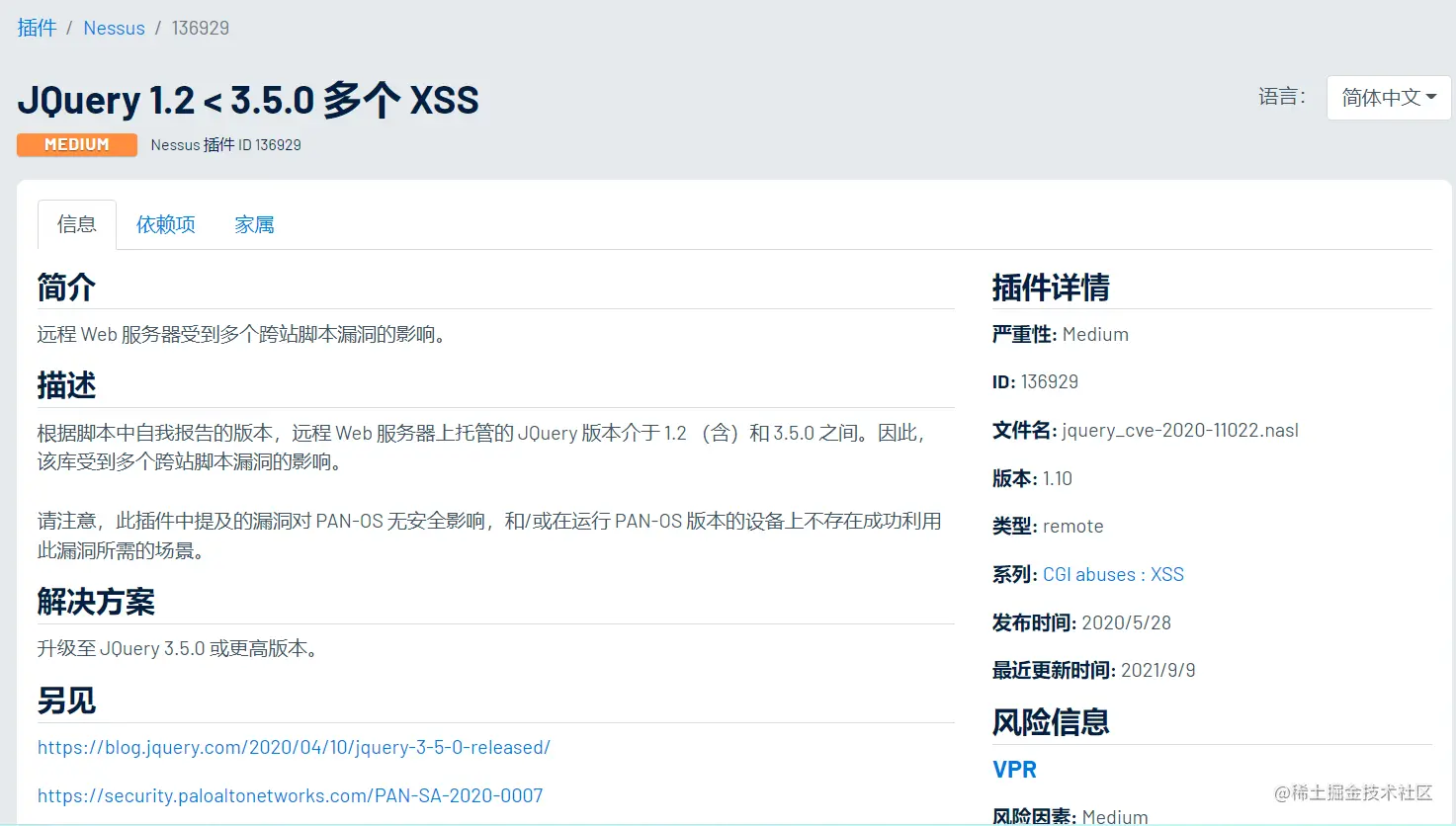Click the synopsis text about 跨站脚本漏洞
This screenshot has height=826, width=1456.
click(242, 334)
